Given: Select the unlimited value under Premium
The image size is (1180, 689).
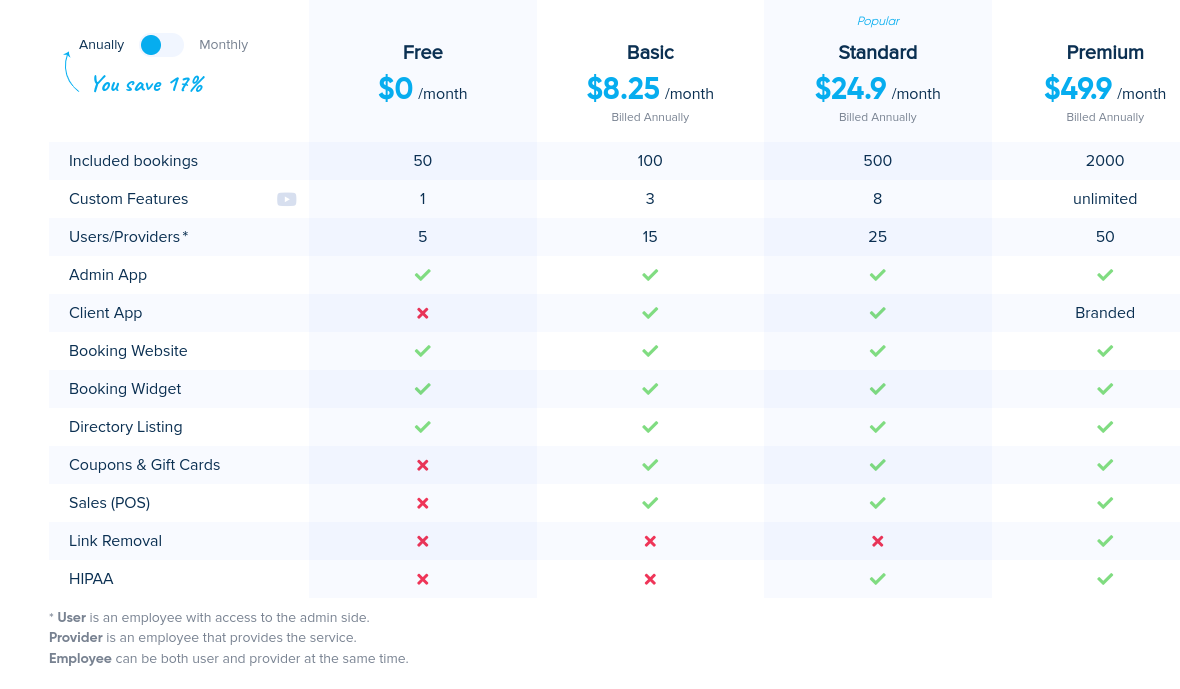Looking at the screenshot, I should pyautogui.click(x=1105, y=199).
